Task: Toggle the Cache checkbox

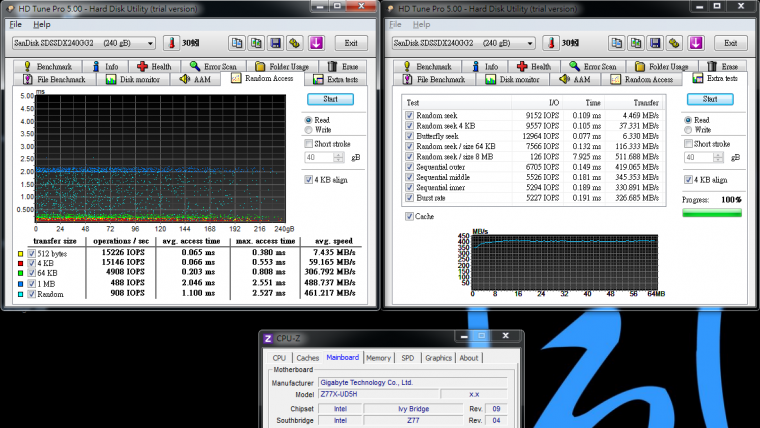Action: coord(409,216)
